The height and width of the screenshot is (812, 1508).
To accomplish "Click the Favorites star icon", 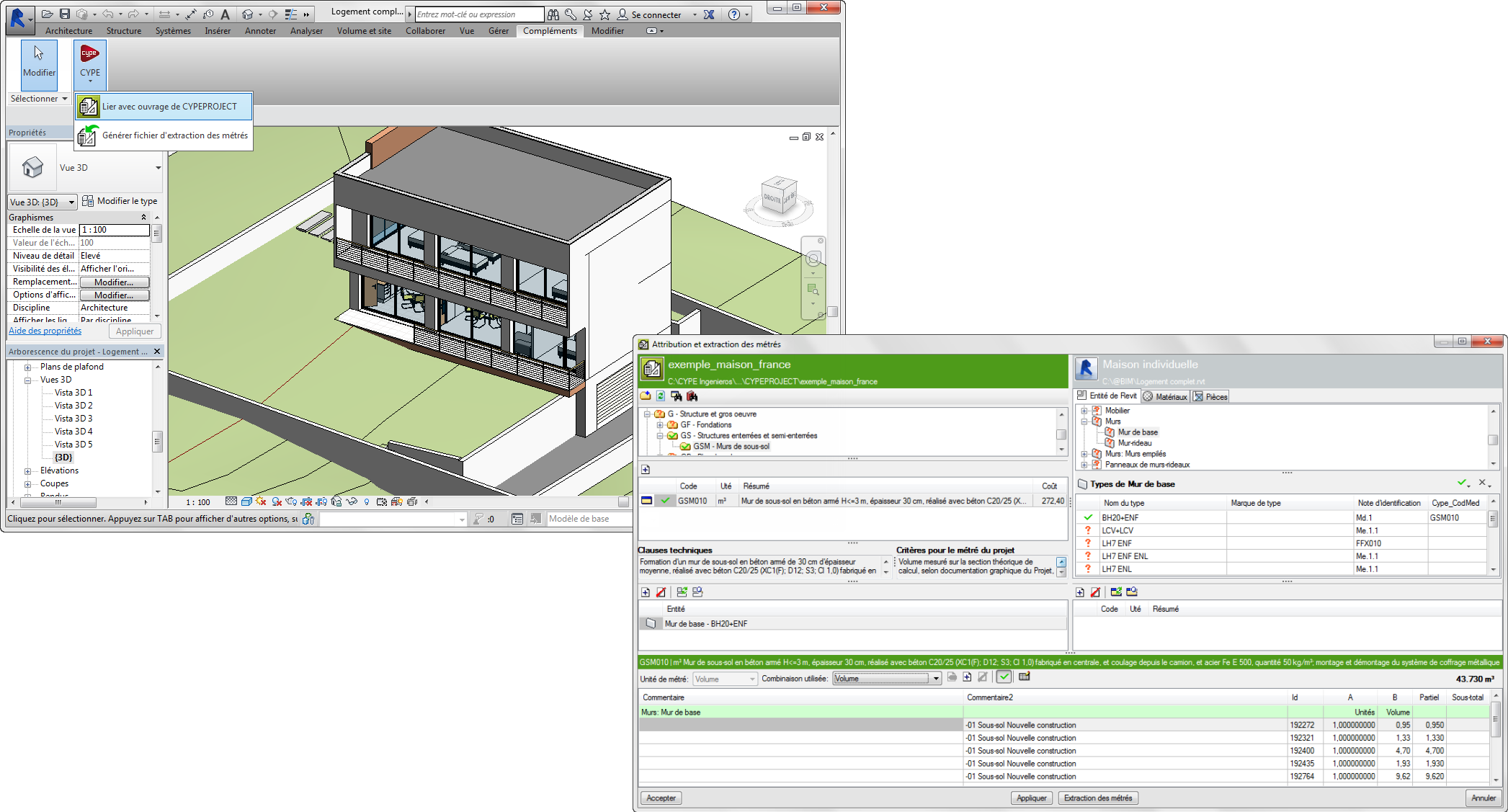I will tap(604, 14).
